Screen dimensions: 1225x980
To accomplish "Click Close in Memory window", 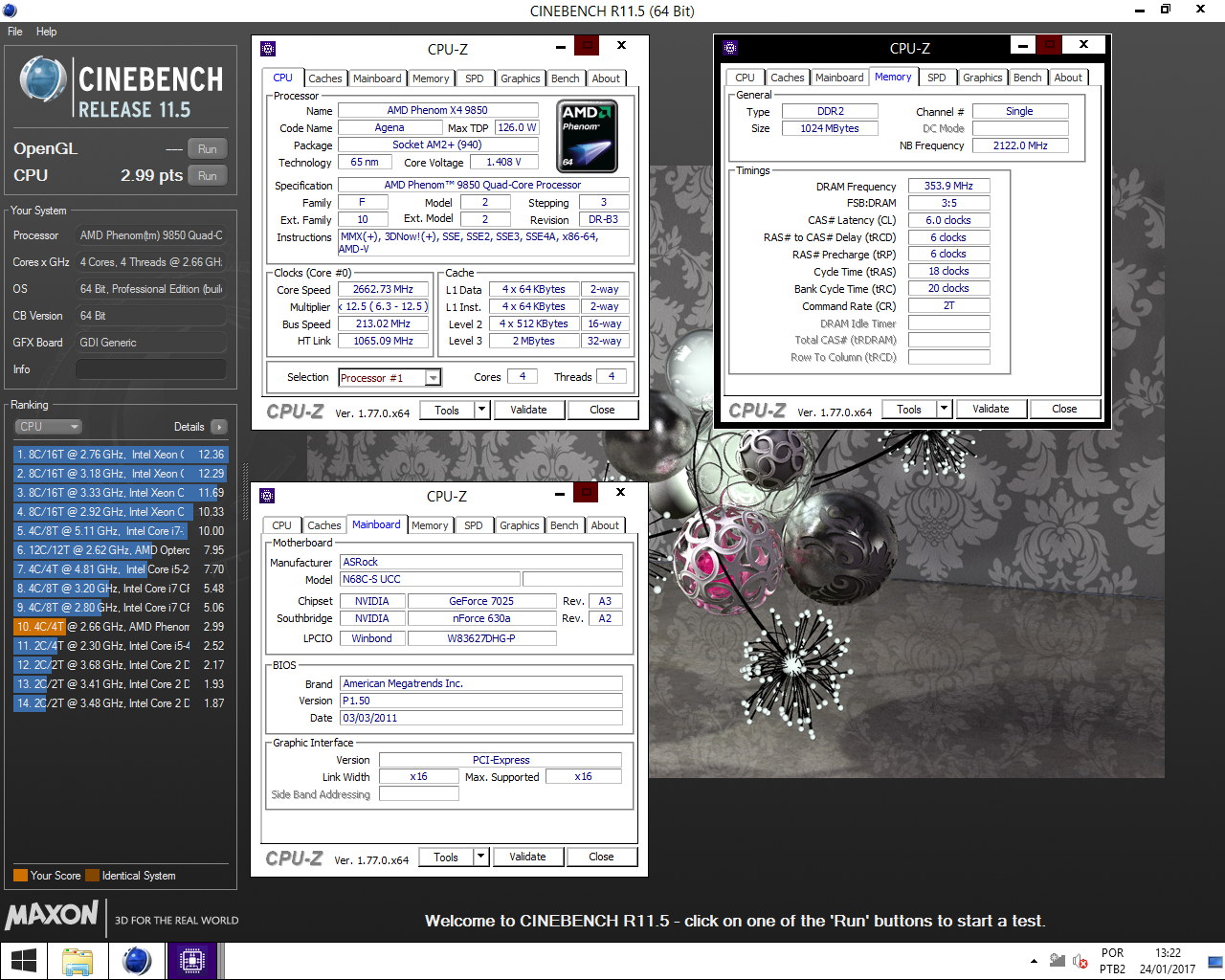I will pos(1064,409).
